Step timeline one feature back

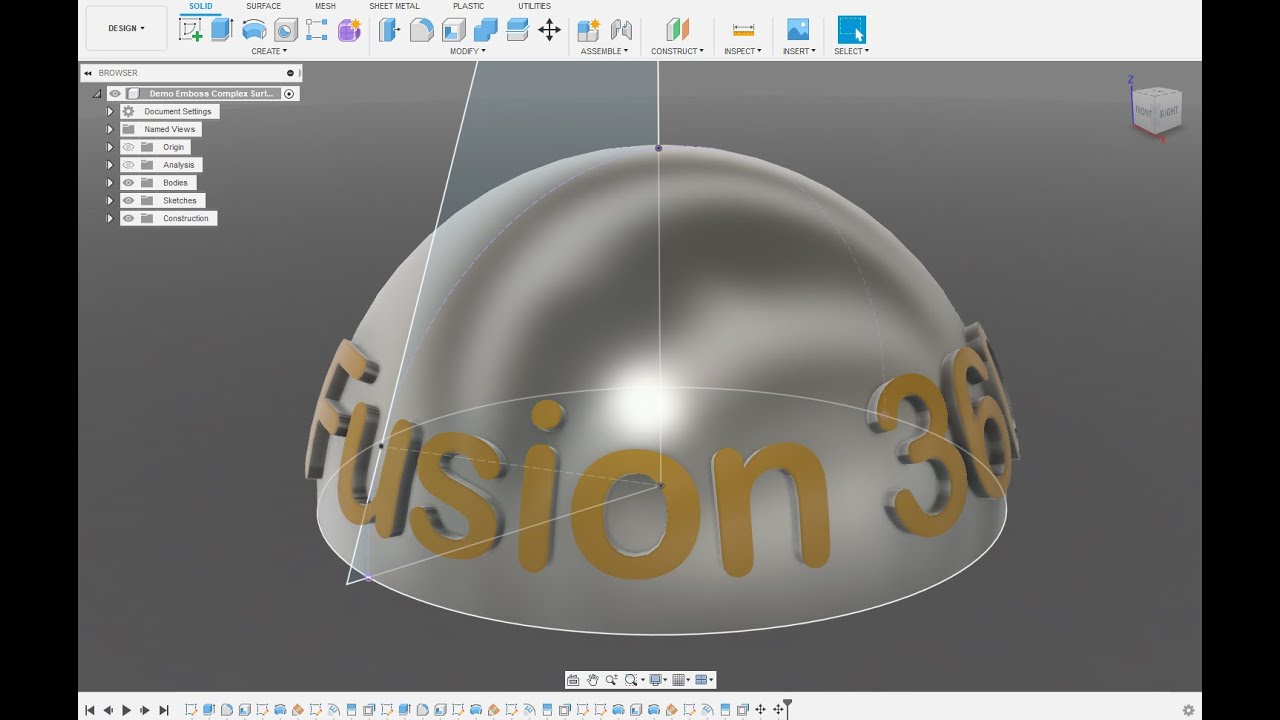pyautogui.click(x=108, y=710)
